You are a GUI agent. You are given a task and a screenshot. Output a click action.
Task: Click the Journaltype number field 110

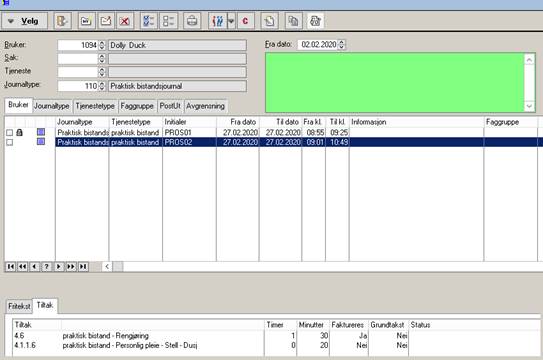tap(78, 86)
